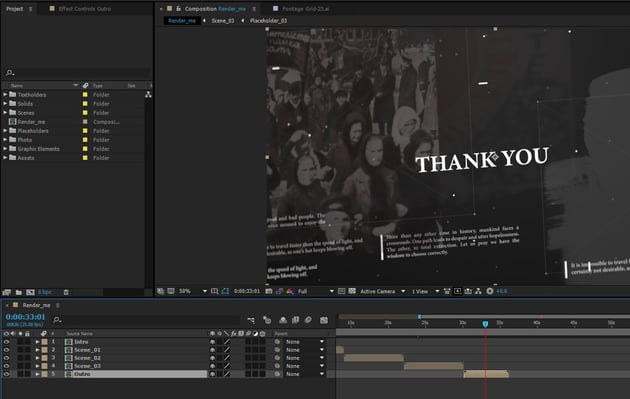630x399 pixels.
Task: Delete selected project item with trash icon
Action: (x=66, y=292)
